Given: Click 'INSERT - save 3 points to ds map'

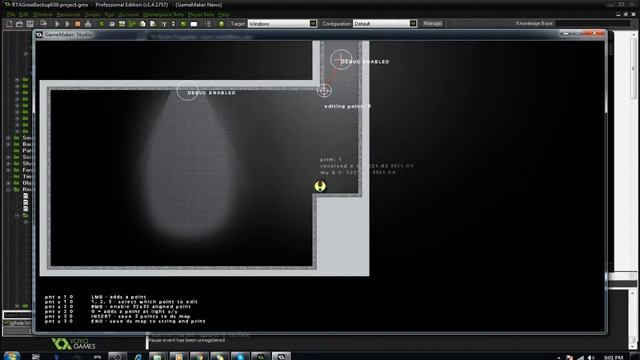Looking at the screenshot, I should click(141, 316).
